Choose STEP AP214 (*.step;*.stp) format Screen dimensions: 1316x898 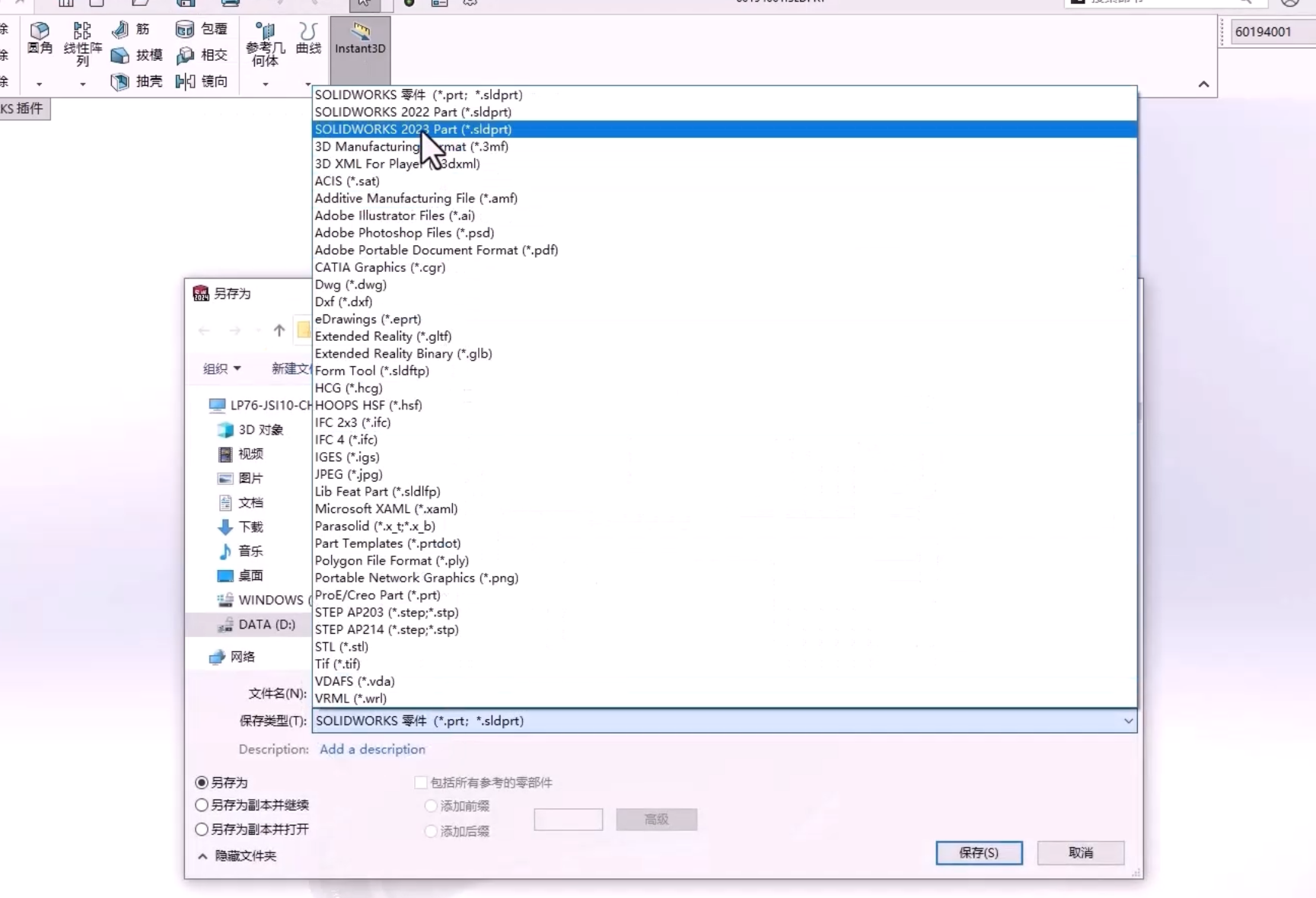[x=725, y=629]
